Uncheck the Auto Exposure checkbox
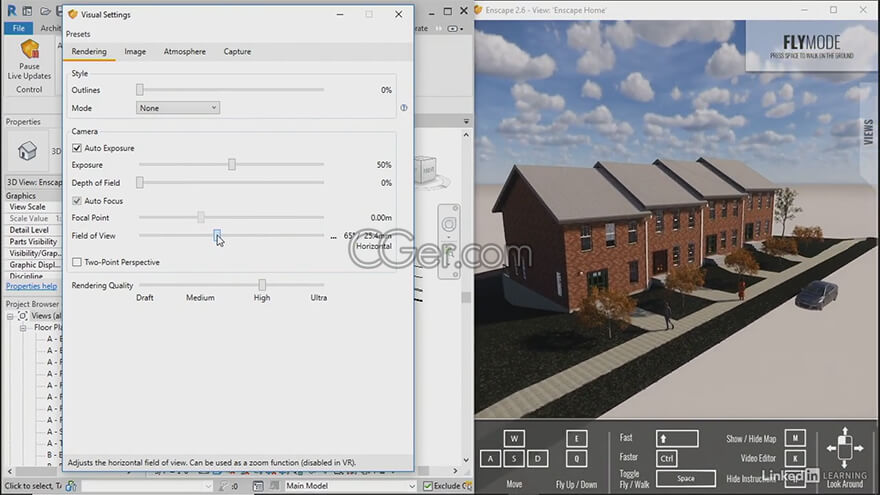The width and height of the screenshot is (880, 495). coord(77,148)
